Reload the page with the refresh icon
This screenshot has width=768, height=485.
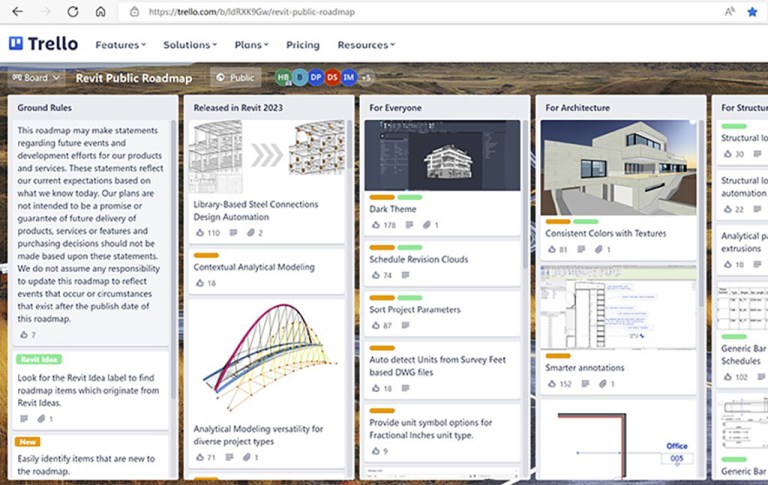(x=73, y=12)
